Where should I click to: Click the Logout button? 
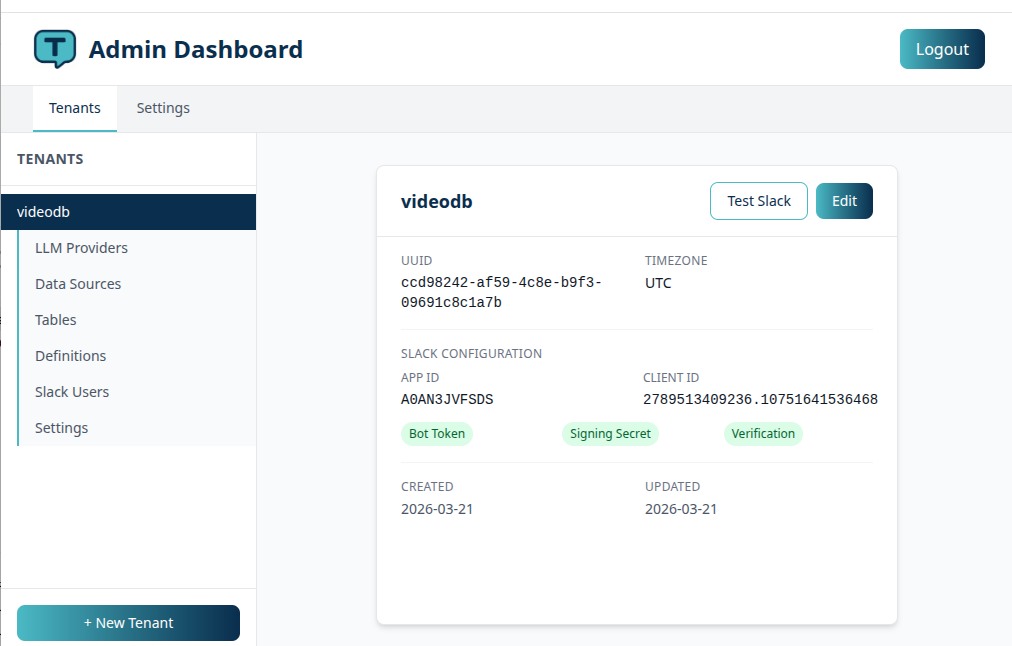[x=941, y=48]
